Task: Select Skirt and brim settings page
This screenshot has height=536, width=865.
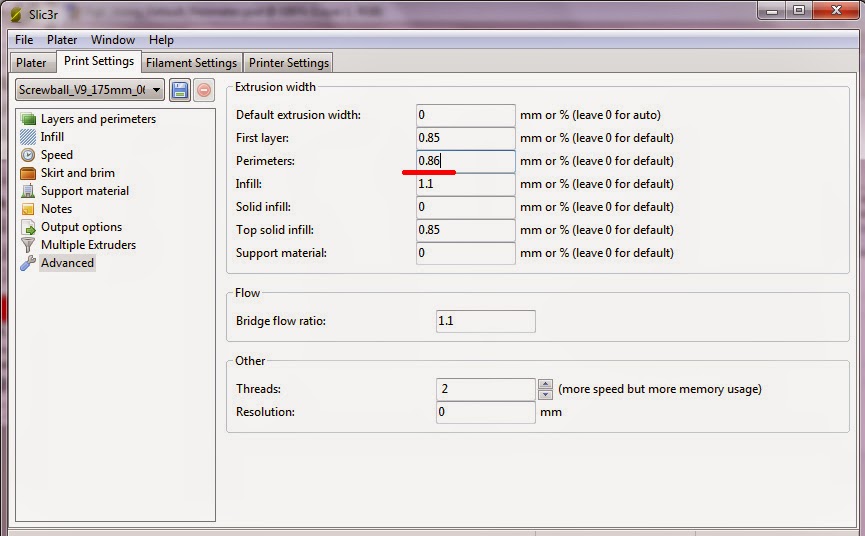Action: click(78, 173)
